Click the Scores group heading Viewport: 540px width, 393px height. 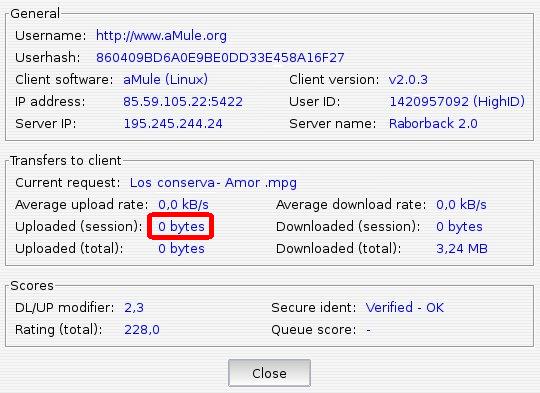click(32, 286)
